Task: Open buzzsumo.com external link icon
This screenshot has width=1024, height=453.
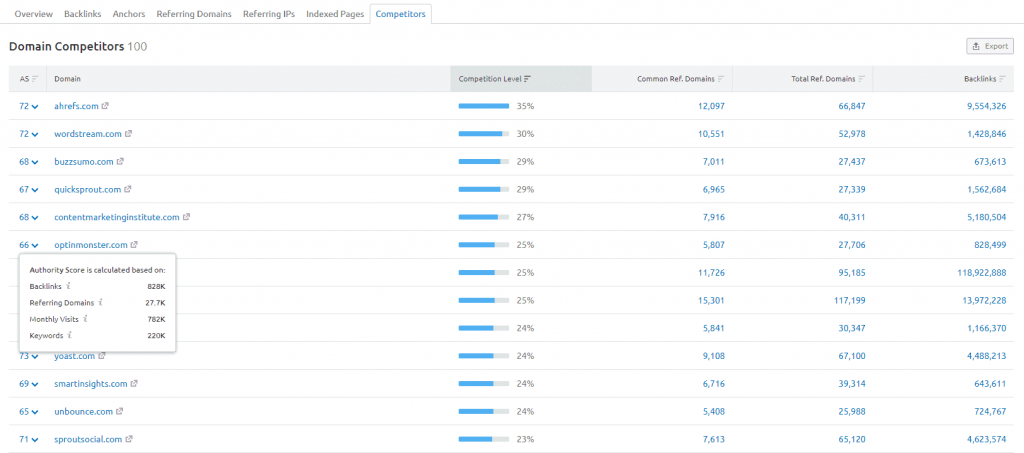Action: coord(120,161)
